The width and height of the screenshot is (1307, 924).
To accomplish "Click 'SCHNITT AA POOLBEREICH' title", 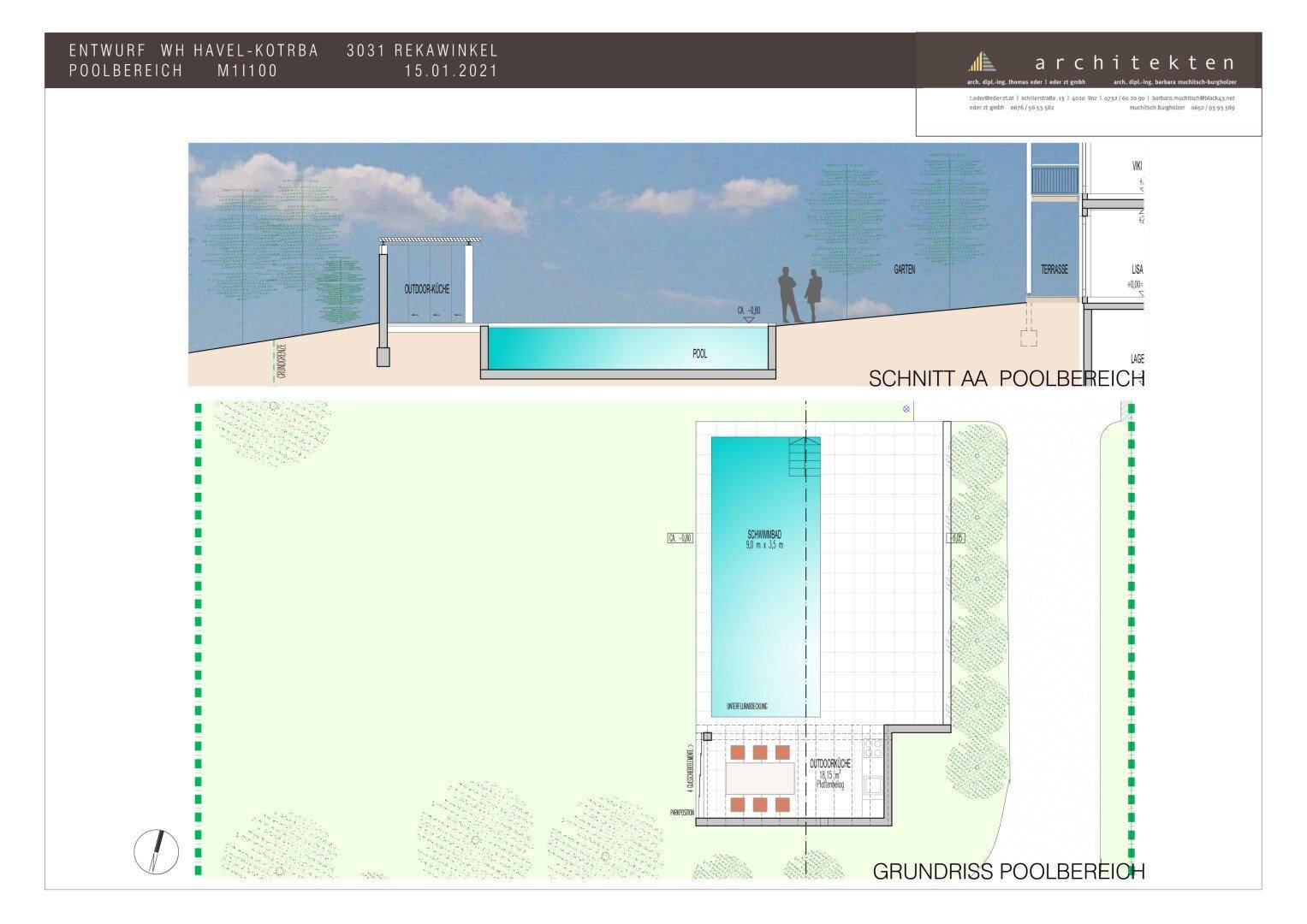I will pyautogui.click(x=1007, y=379).
